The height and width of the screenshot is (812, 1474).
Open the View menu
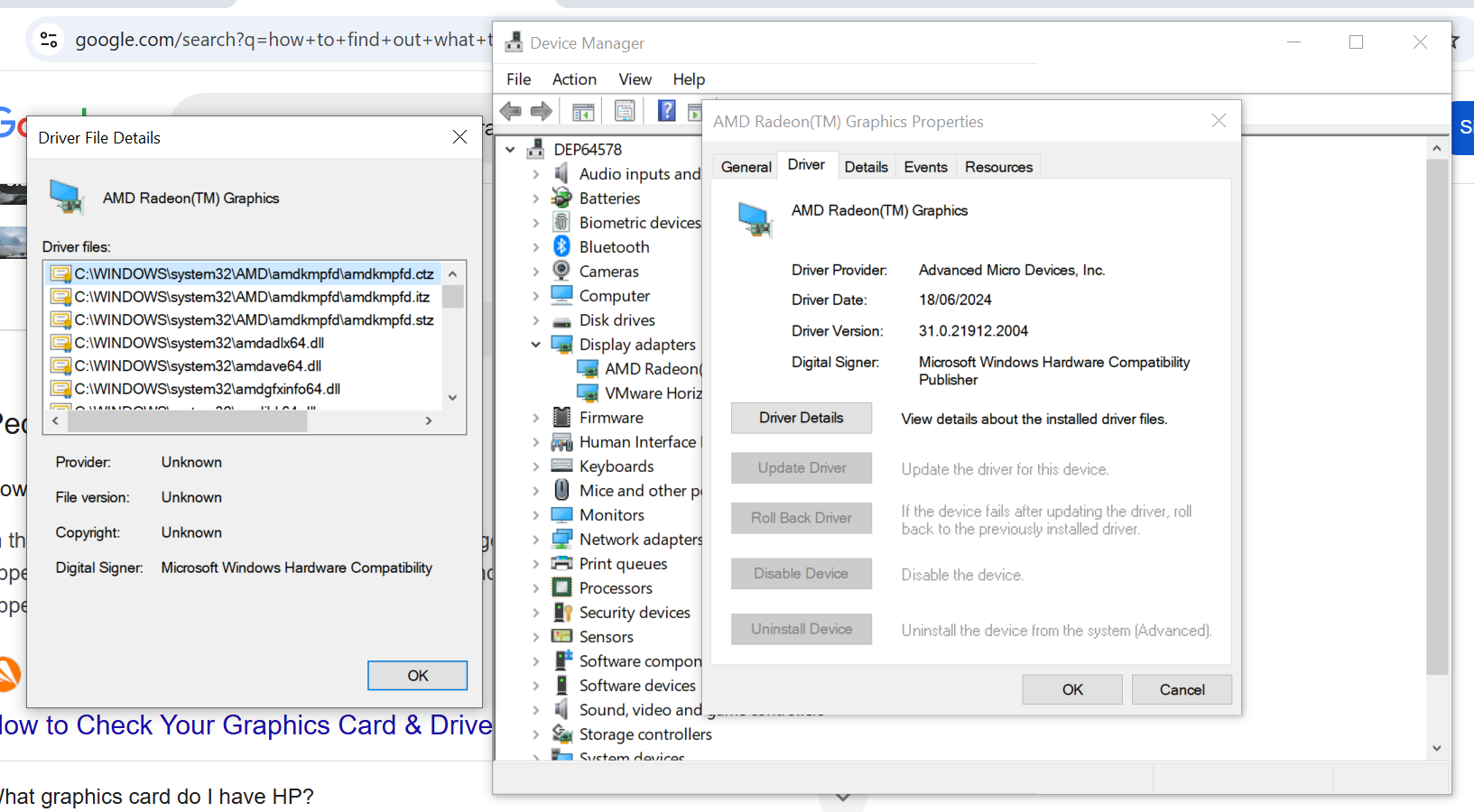point(635,79)
